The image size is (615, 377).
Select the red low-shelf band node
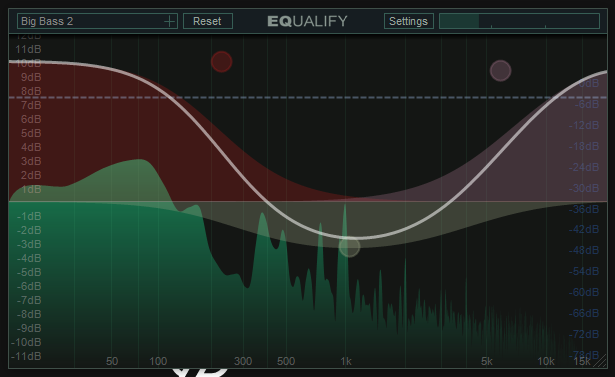point(222,62)
